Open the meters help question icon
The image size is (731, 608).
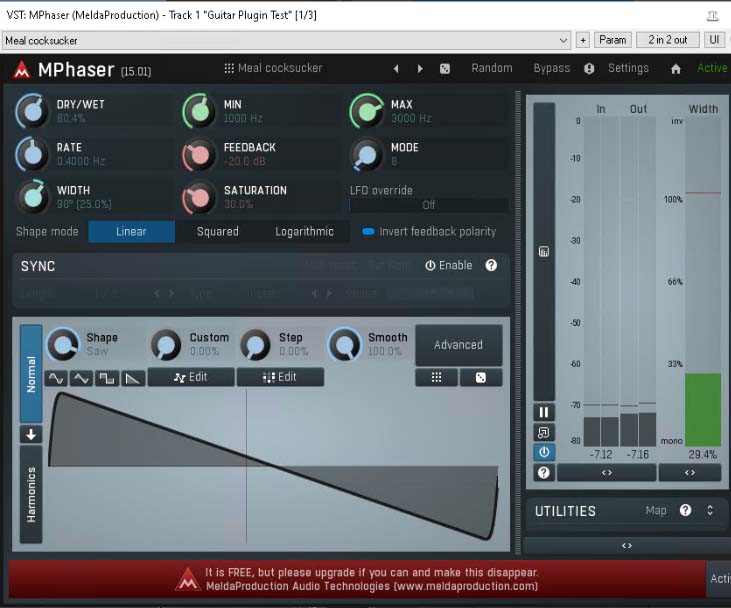point(544,473)
